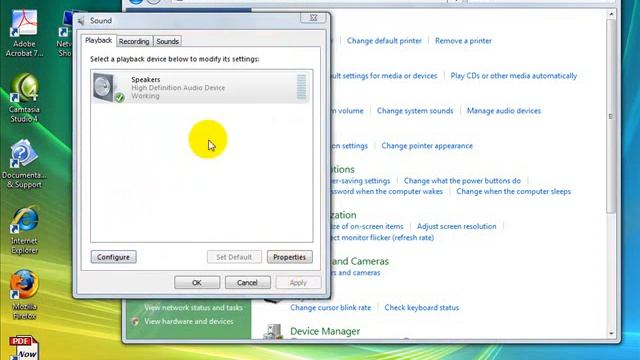
Task: Click the Configure button
Action: point(113,257)
